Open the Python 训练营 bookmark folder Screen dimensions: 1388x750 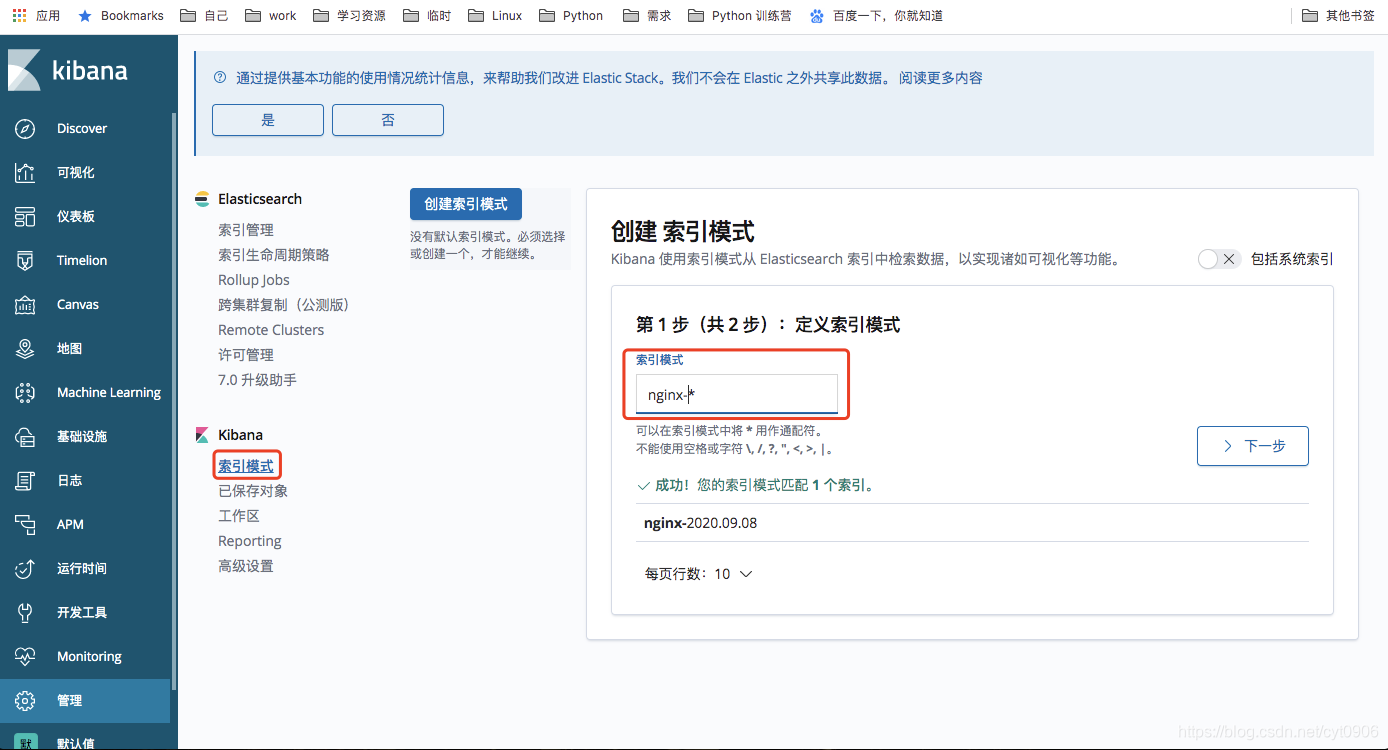tap(739, 15)
